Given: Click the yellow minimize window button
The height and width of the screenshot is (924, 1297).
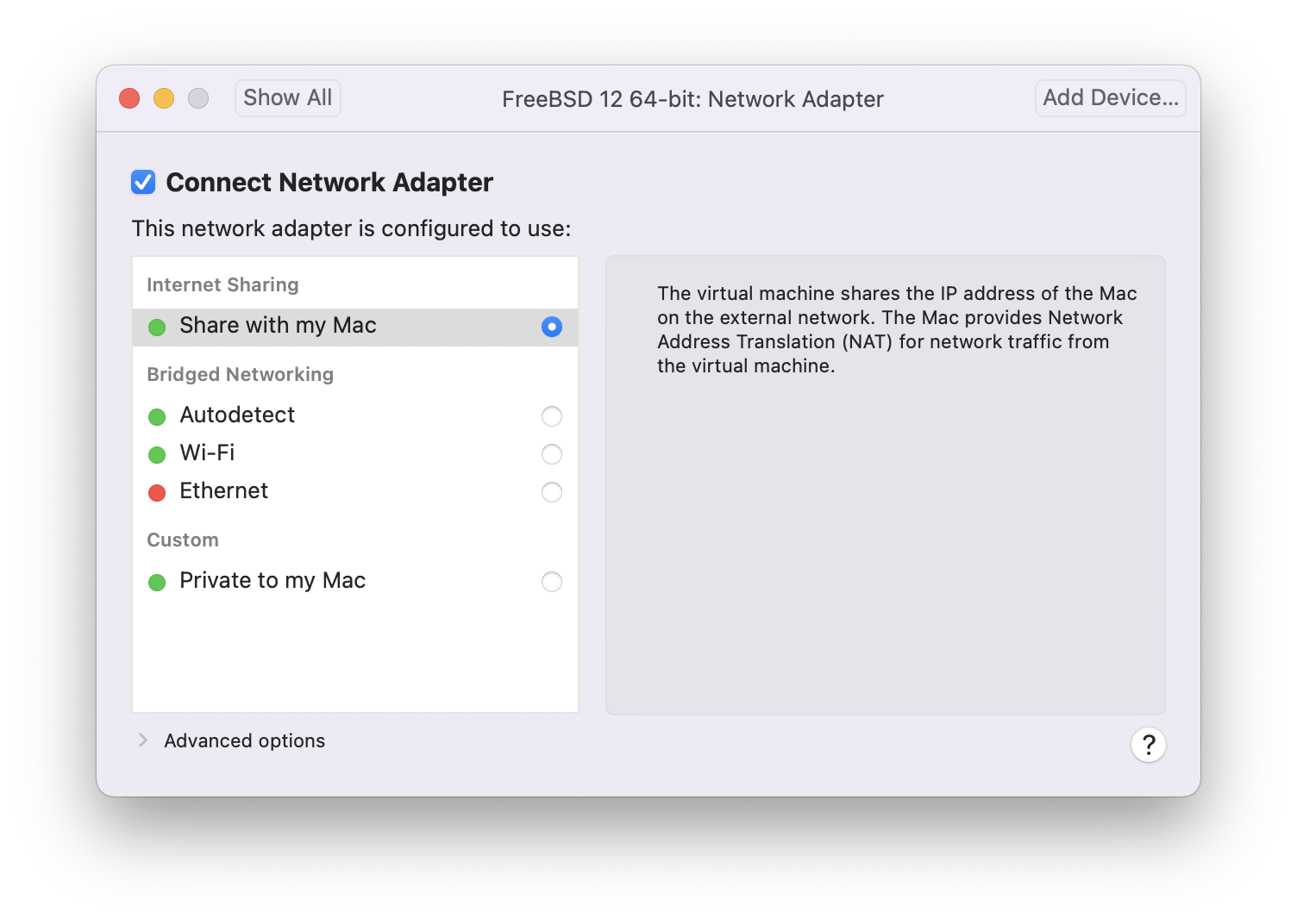Looking at the screenshot, I should pos(164,98).
